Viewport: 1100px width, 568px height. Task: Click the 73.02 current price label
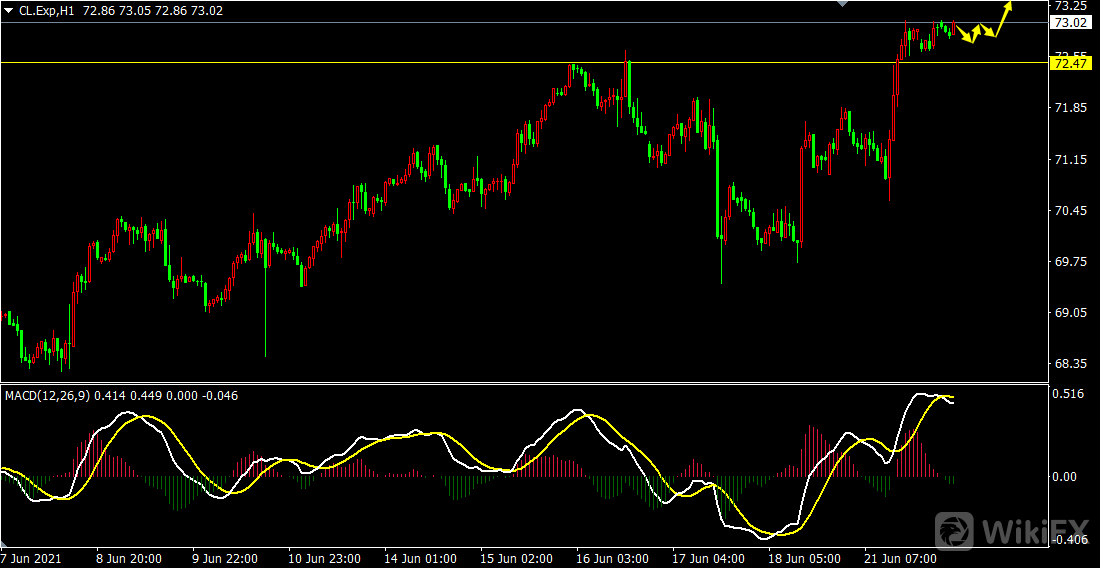tap(1071, 22)
